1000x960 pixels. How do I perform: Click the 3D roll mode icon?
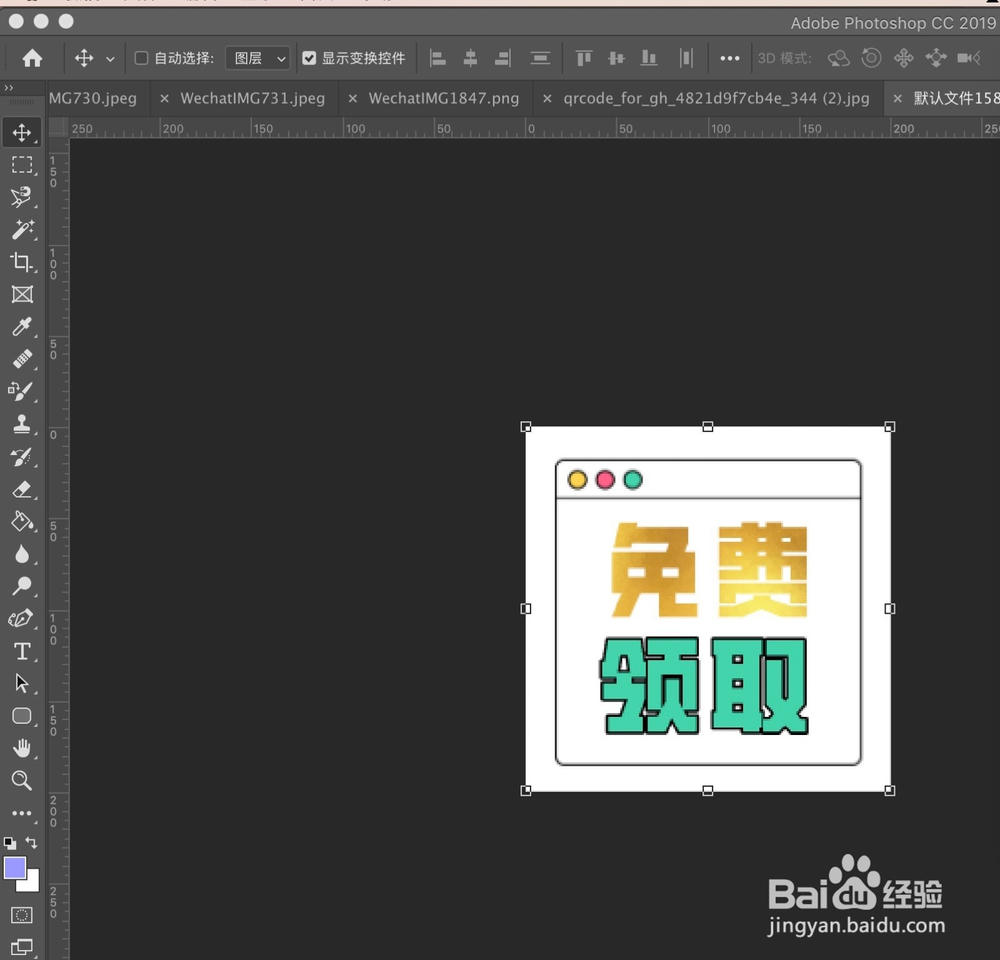[x=871, y=58]
